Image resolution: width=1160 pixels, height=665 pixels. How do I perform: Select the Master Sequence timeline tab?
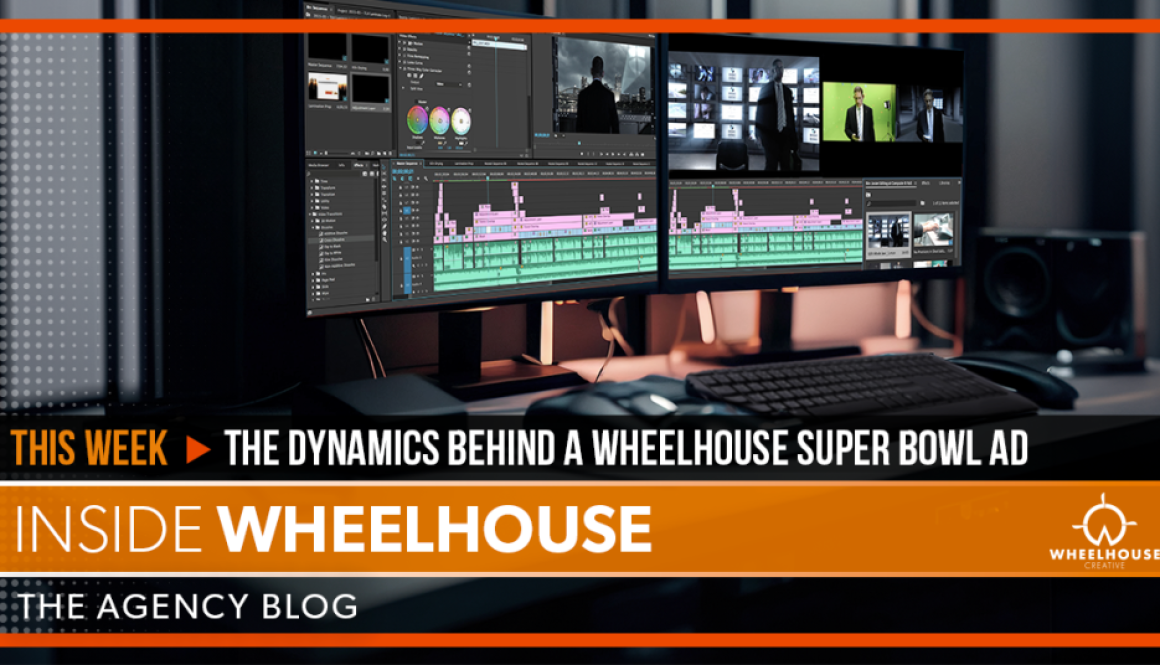(408, 163)
